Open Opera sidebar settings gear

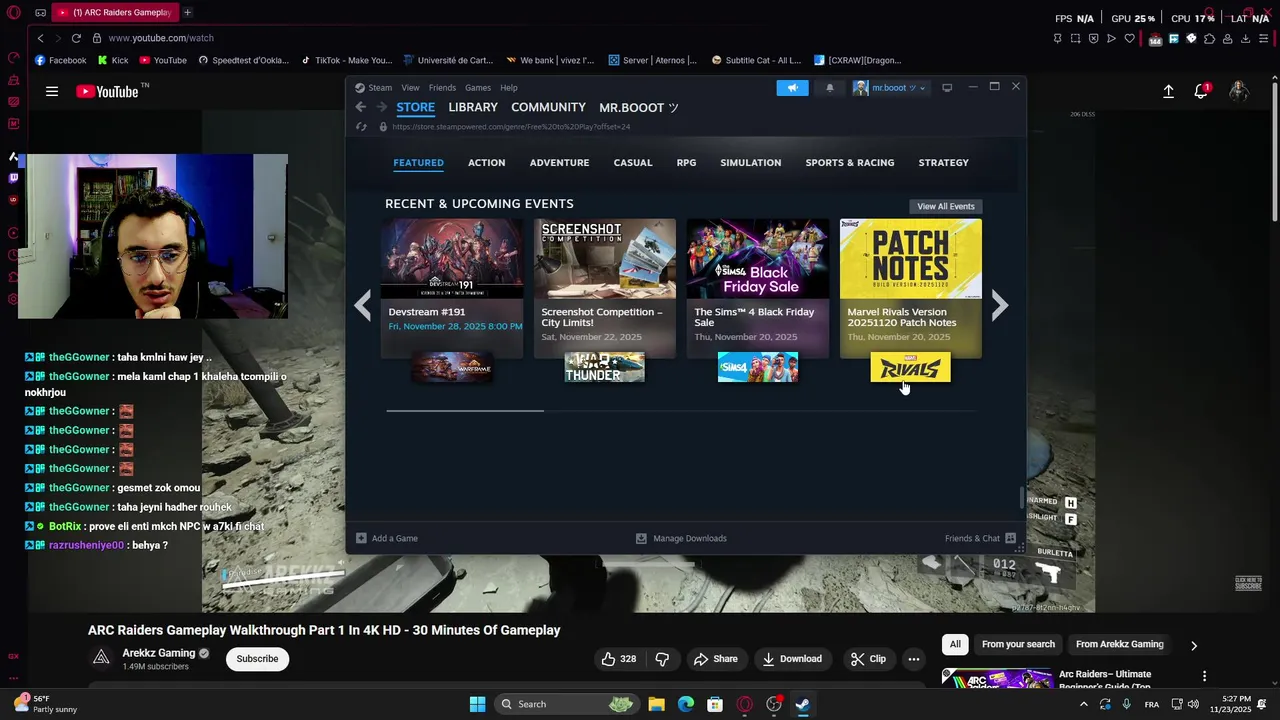click(x=13, y=300)
